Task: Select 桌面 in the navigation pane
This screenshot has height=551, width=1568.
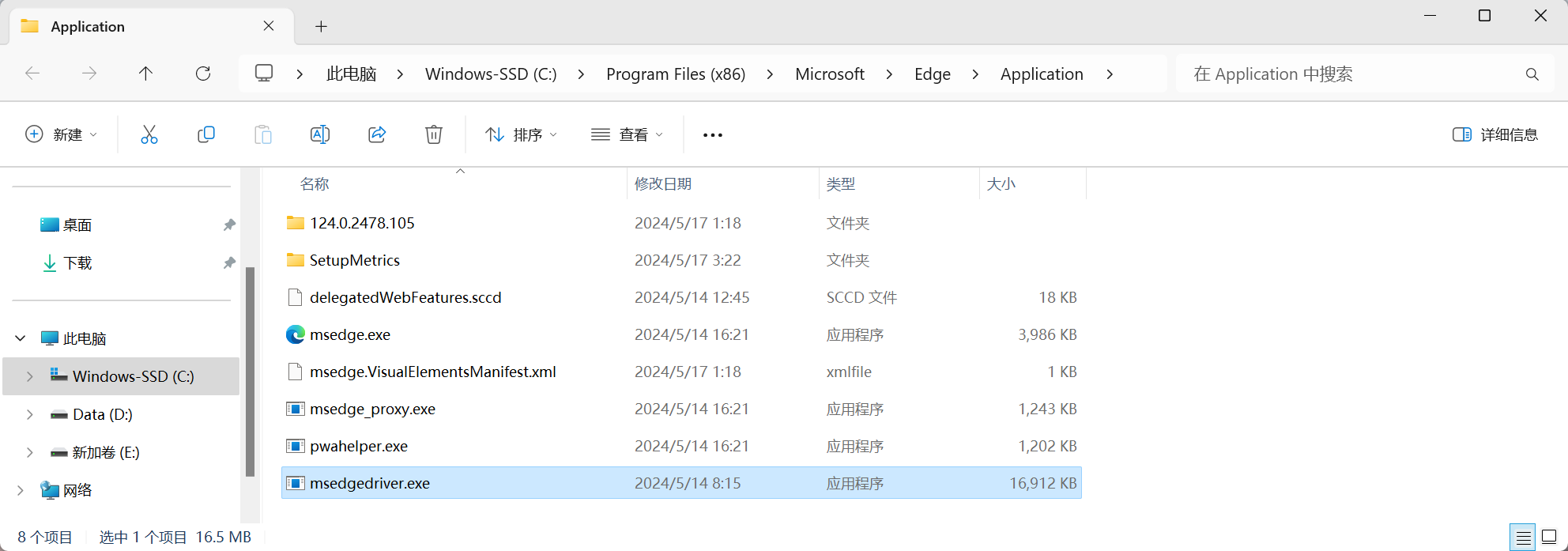Action: pos(77,225)
